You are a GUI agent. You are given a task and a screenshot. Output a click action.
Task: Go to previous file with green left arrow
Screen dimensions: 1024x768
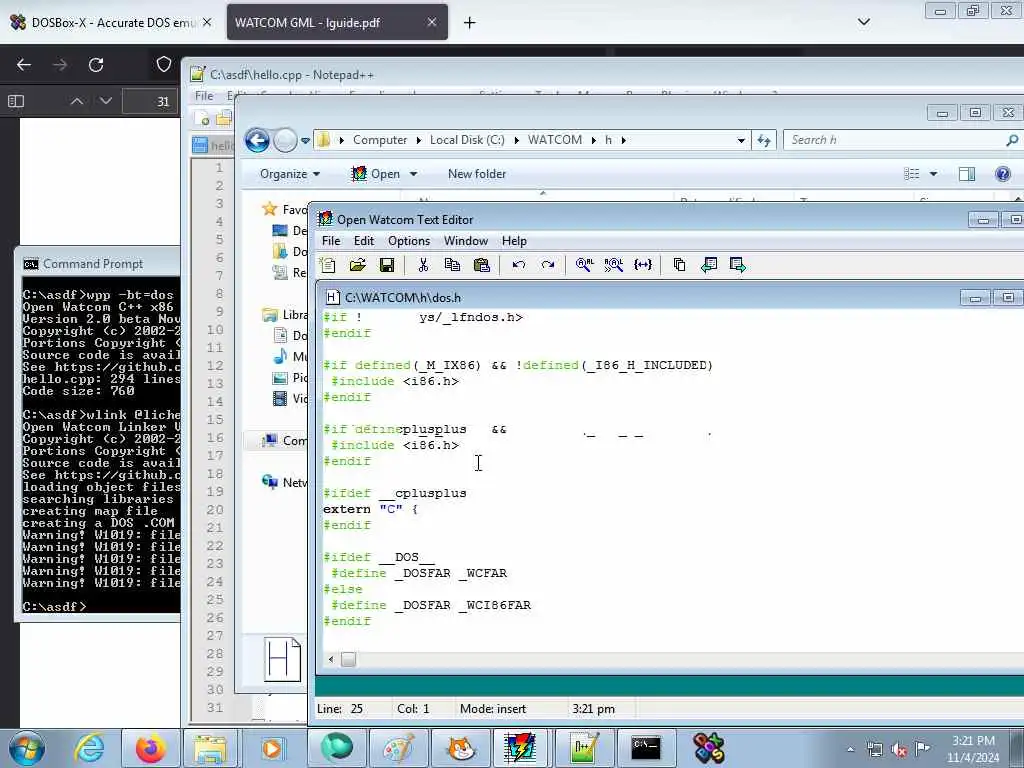(x=709, y=264)
